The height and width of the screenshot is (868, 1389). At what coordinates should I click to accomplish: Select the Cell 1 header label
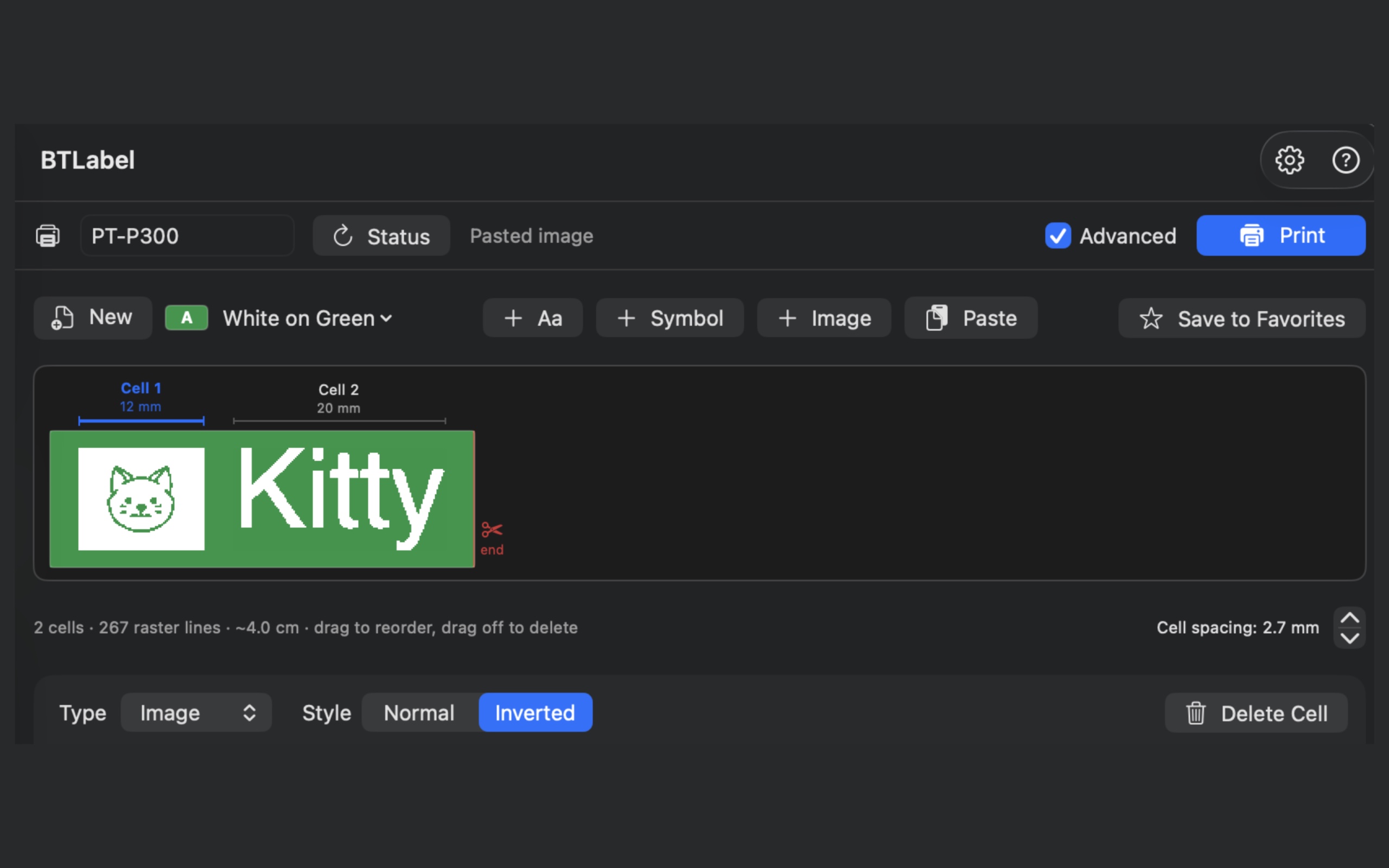coord(141,388)
